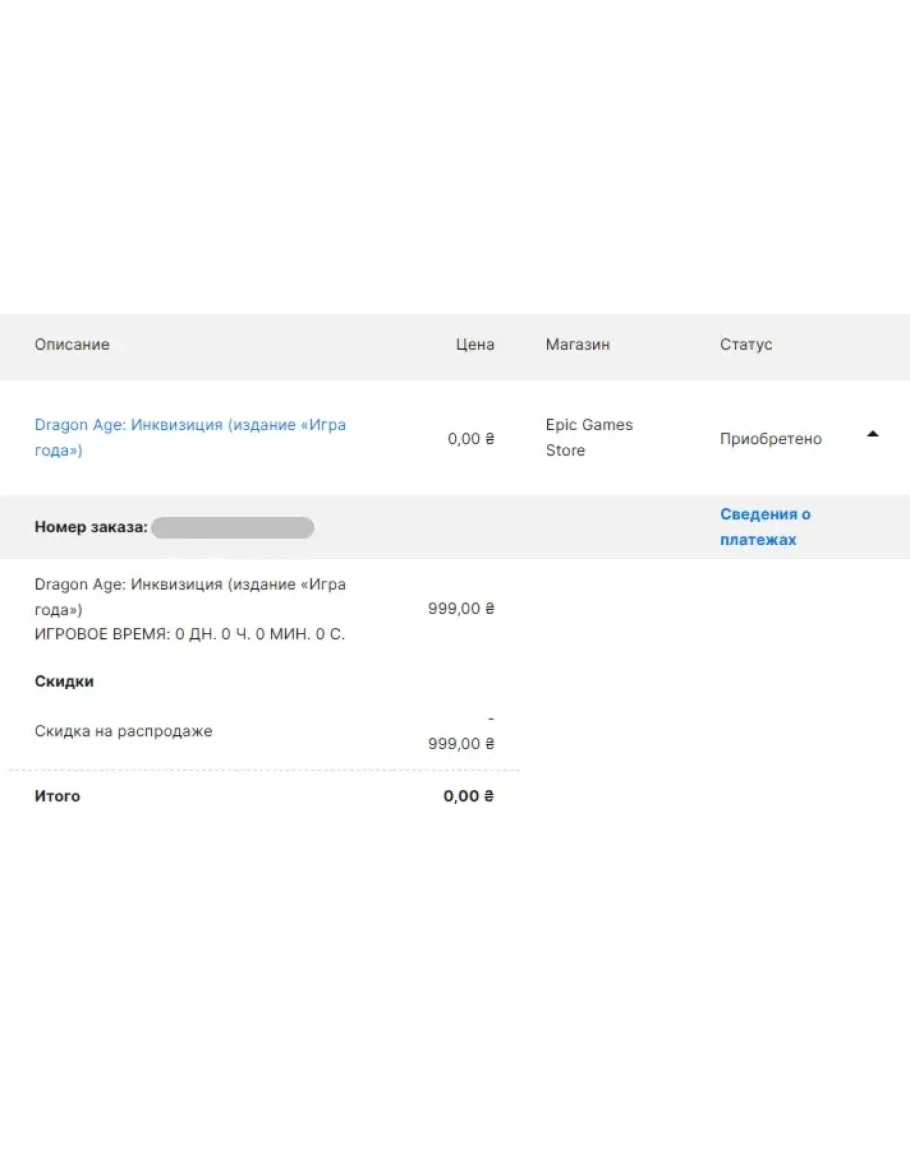Click the 0,00 ₴ price in the order row

471,439
